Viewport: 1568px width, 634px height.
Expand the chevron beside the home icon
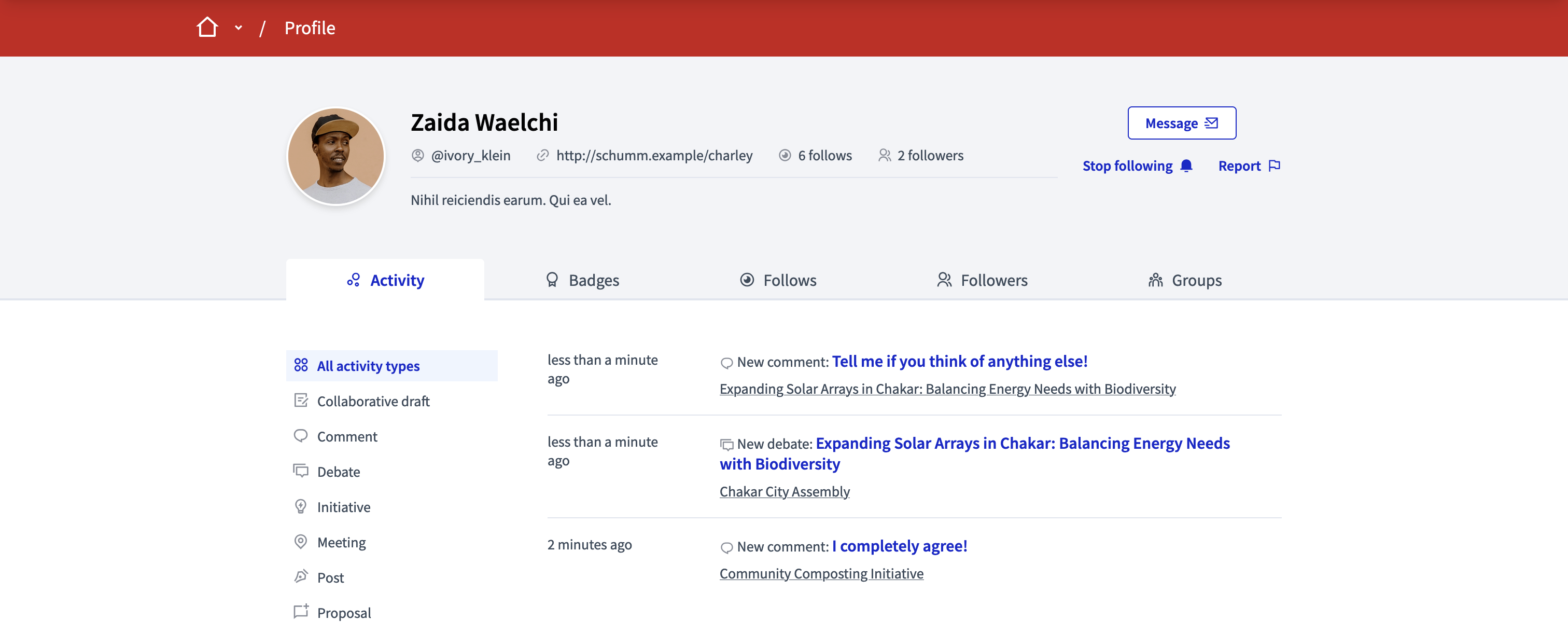(x=238, y=27)
